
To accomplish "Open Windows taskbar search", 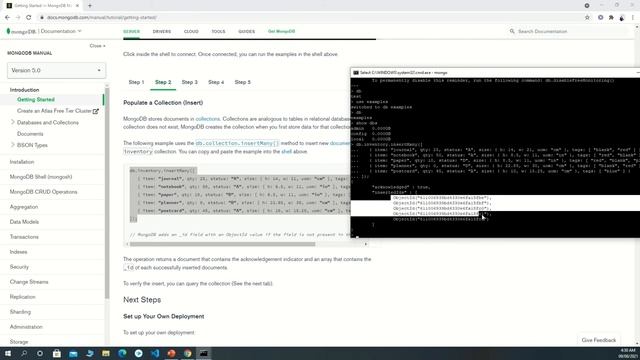I will 24,353.
